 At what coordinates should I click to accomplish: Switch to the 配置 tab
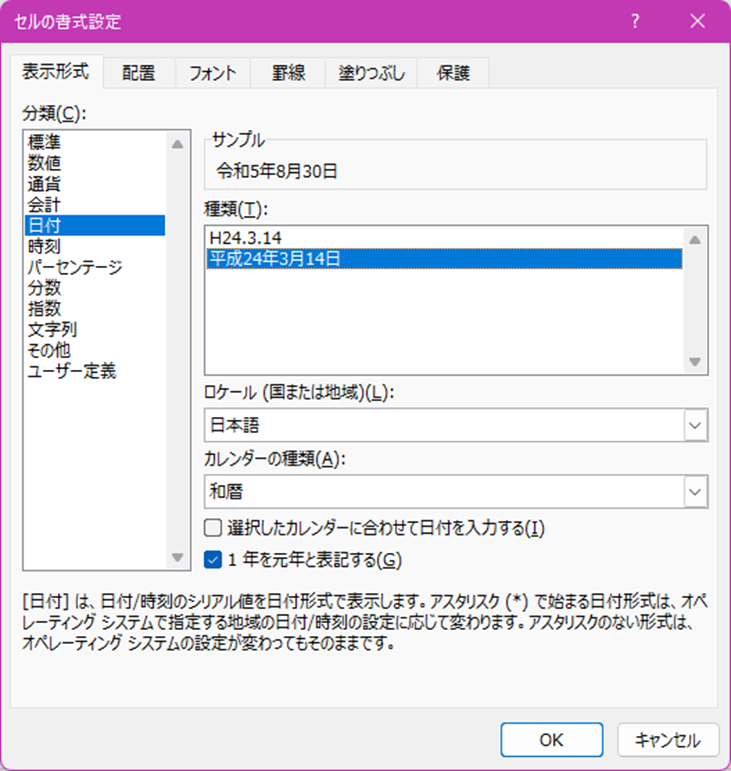(x=139, y=72)
